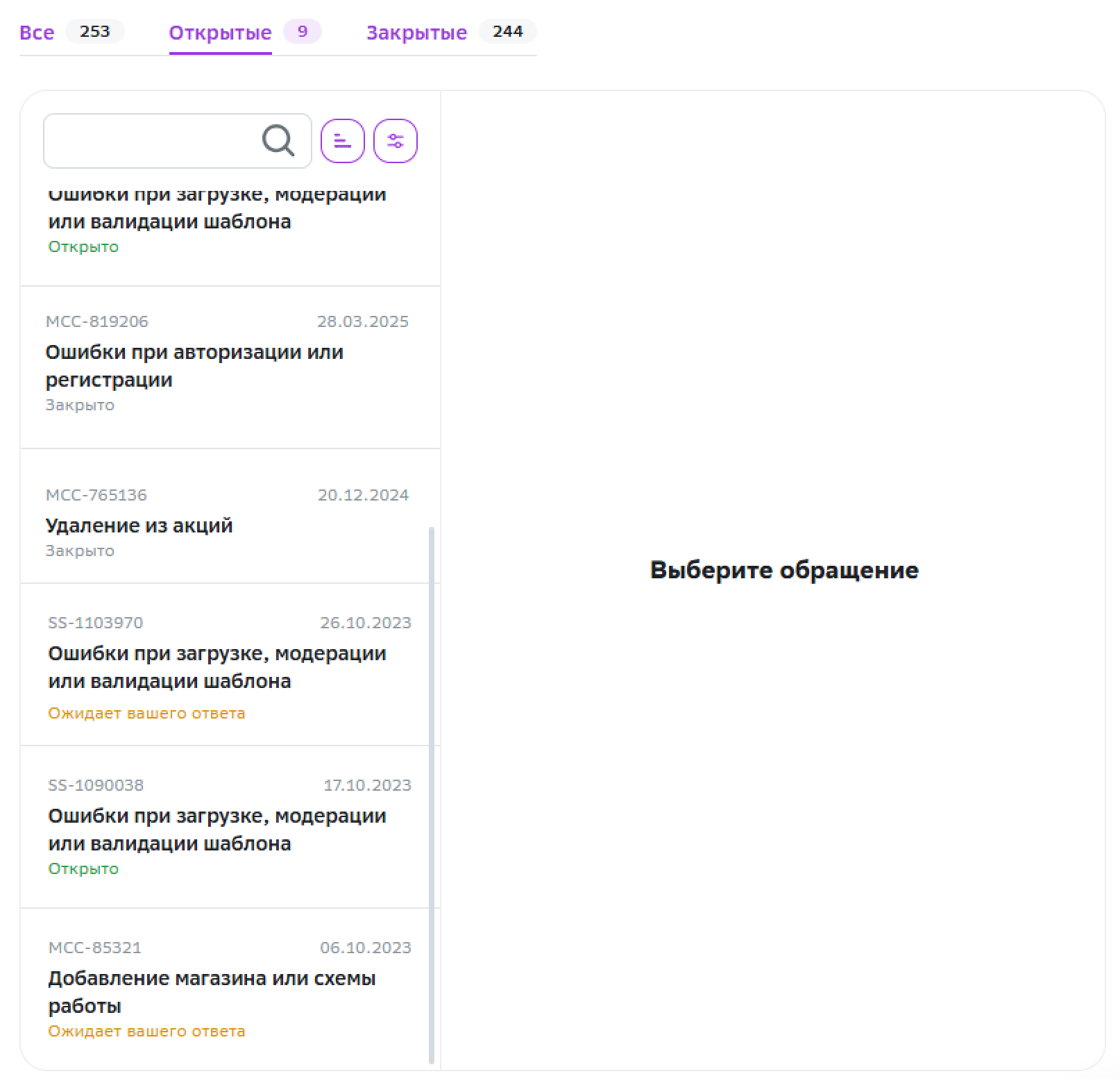This screenshot has width=1120, height=1083.
Task: Switch to the Все tab
Action: click(37, 33)
